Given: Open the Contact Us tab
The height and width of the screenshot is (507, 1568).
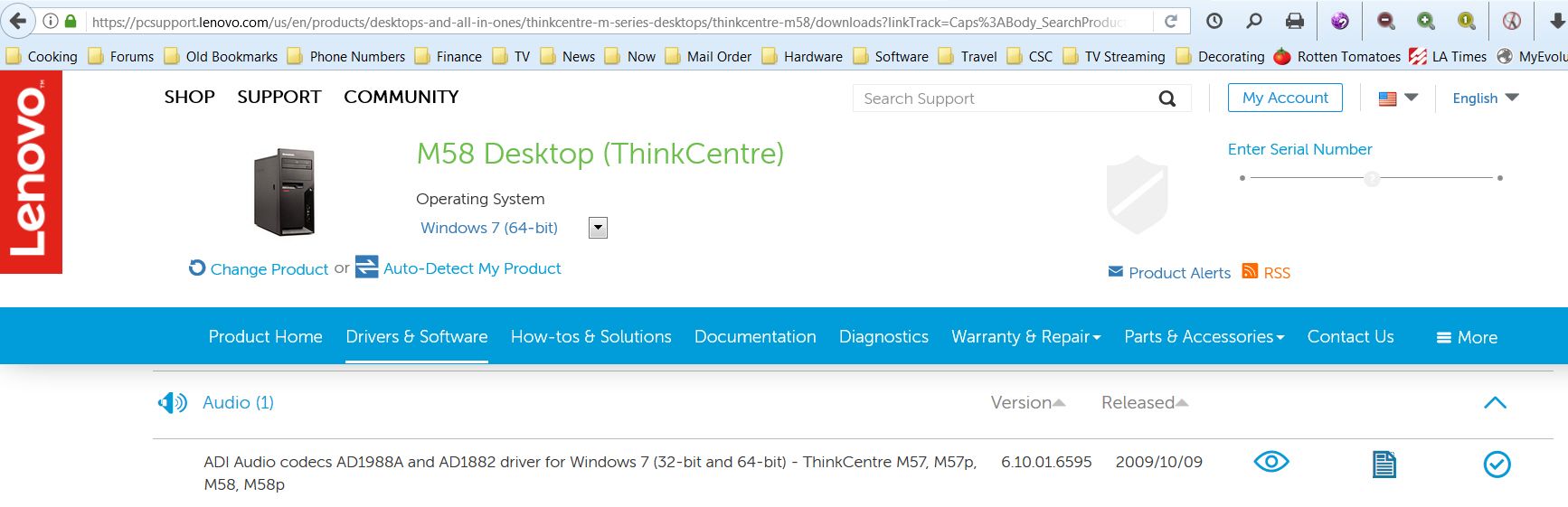Looking at the screenshot, I should coord(1351,336).
